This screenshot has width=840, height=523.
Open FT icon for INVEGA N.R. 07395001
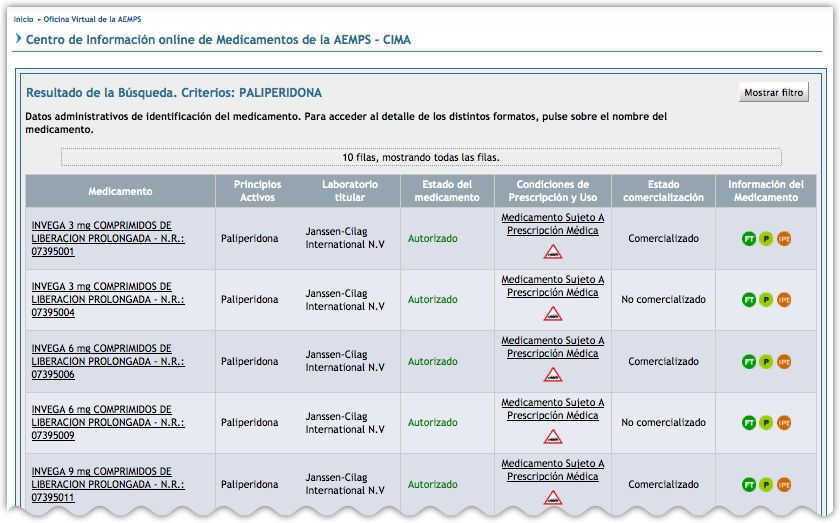749,239
